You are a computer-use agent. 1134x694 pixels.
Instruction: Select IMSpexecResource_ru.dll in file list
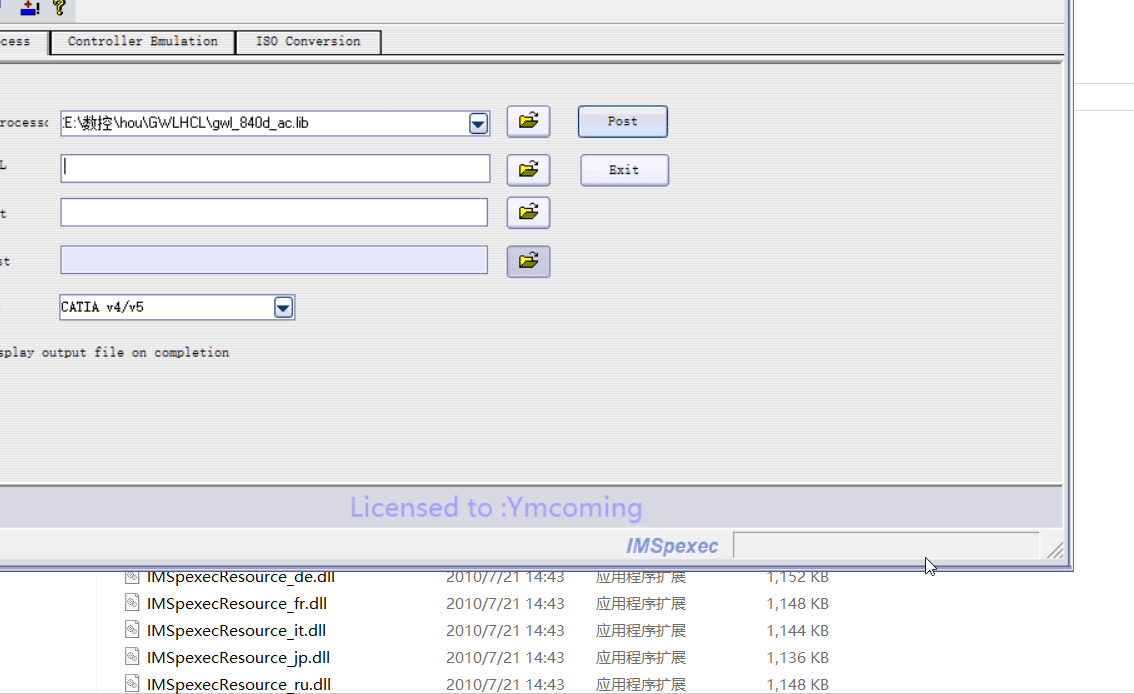pos(238,684)
